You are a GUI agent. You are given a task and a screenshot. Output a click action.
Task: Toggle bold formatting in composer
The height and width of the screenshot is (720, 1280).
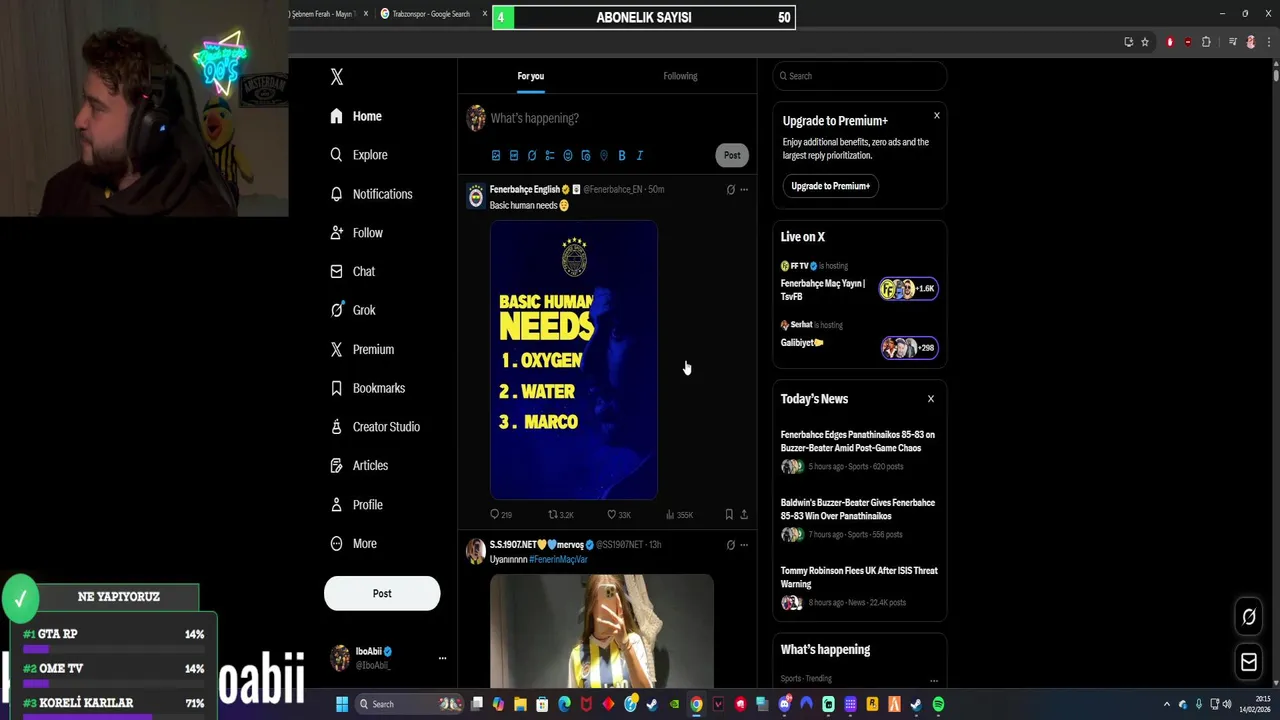[x=622, y=156]
